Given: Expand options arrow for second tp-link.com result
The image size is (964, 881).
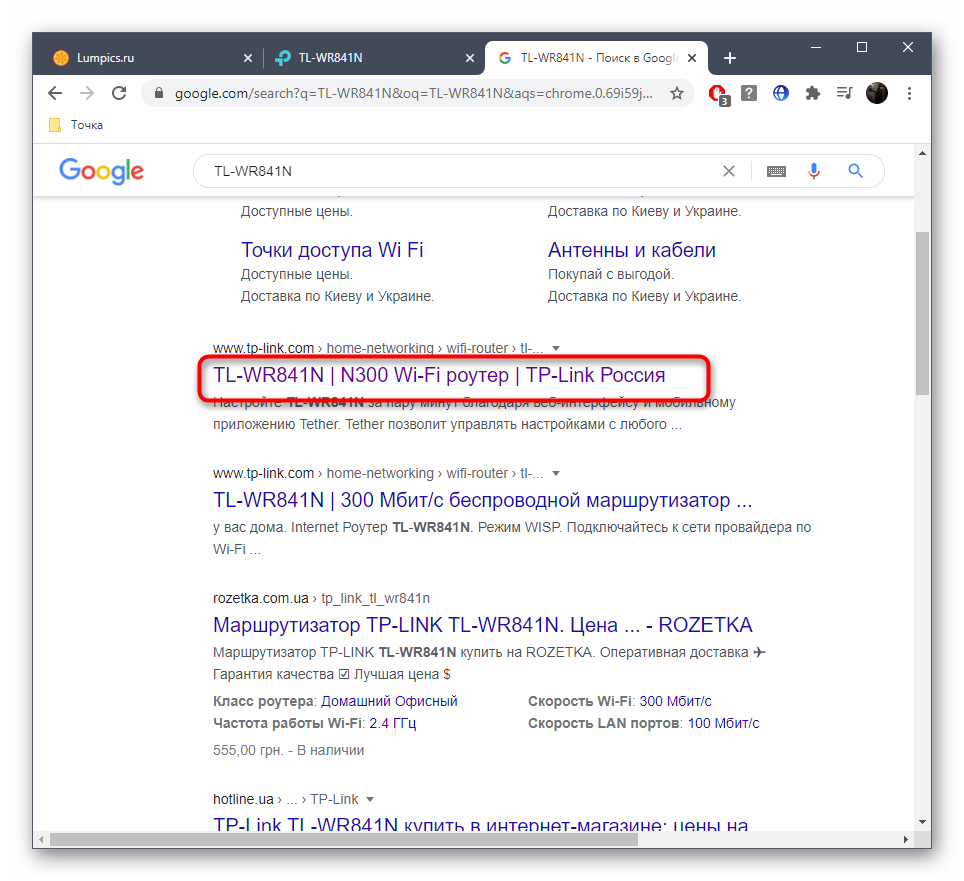Looking at the screenshot, I should tap(556, 473).
